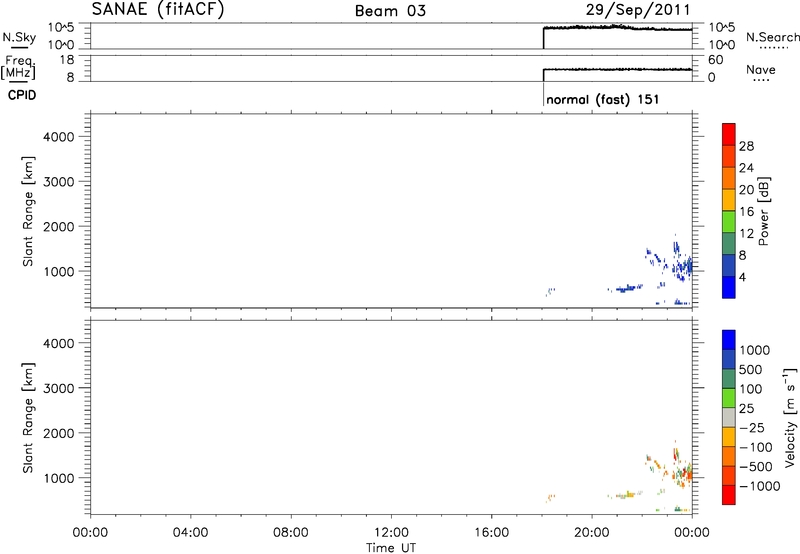Screen dimensions: 800x554
Task: Click the 18 tick on the frequency axis
Action: pyautogui.click(x=67, y=60)
